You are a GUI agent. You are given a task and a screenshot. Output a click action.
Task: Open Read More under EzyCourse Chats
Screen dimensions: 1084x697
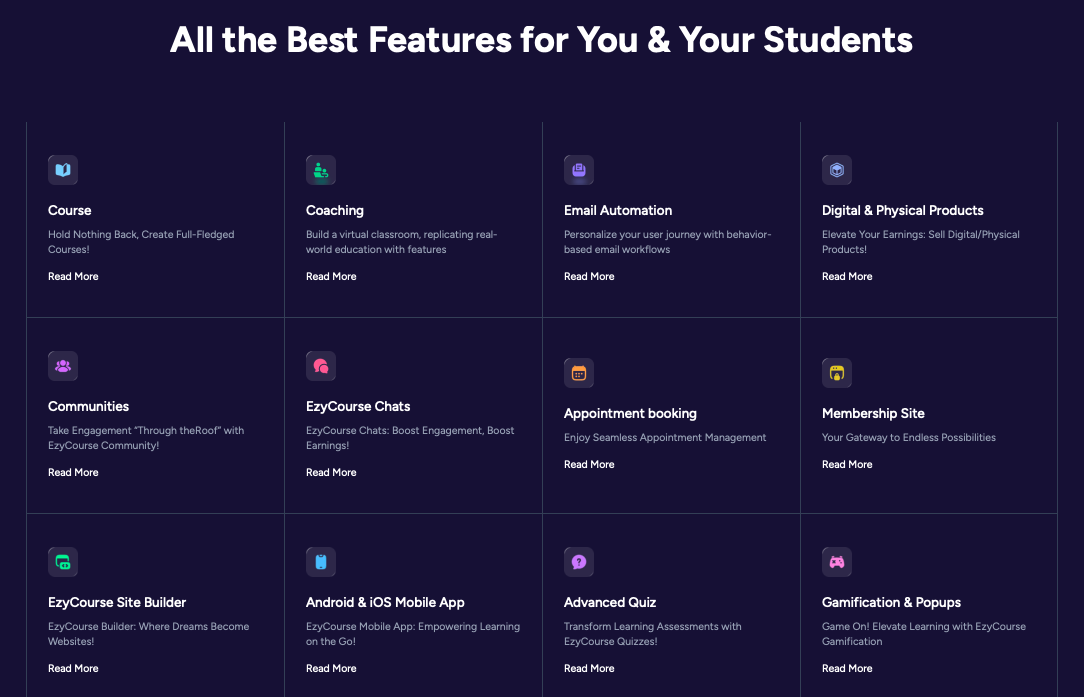[331, 472]
